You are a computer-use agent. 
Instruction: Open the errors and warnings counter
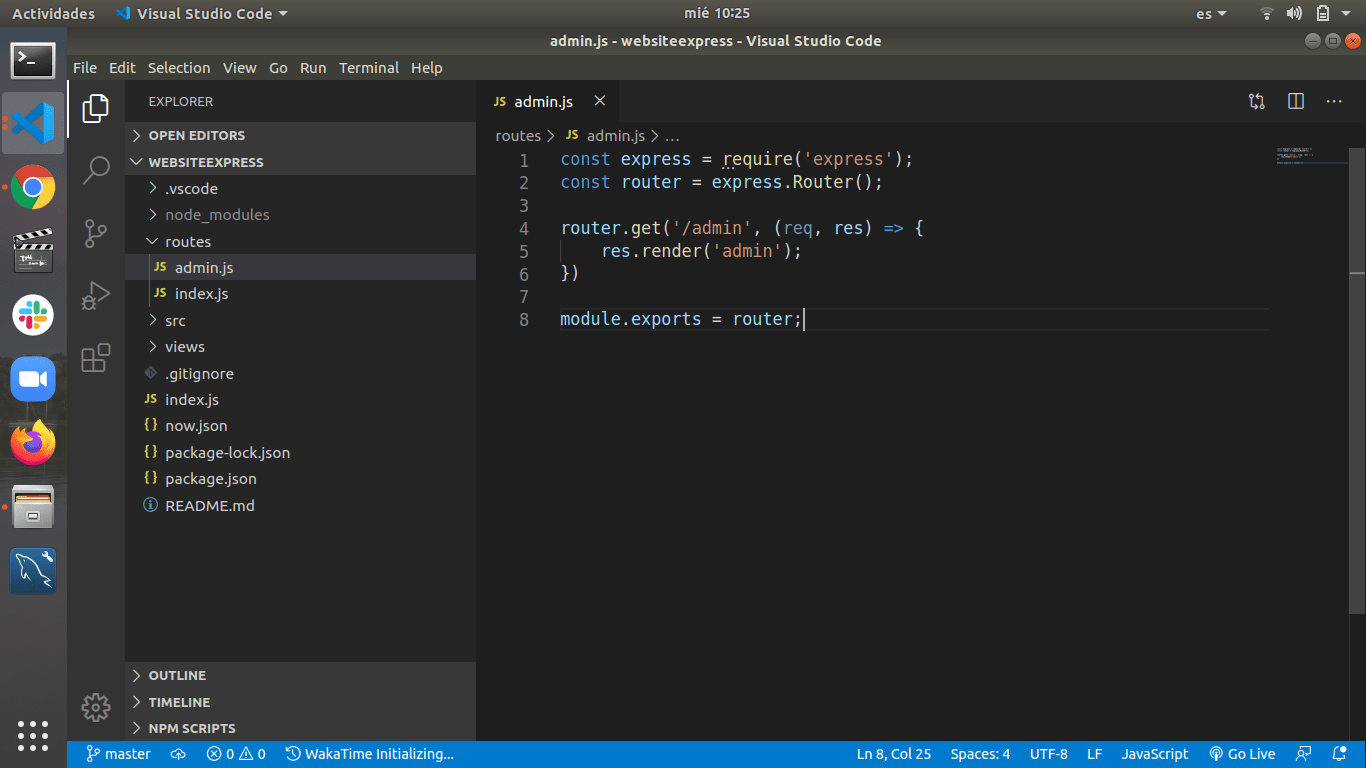[x=236, y=754]
